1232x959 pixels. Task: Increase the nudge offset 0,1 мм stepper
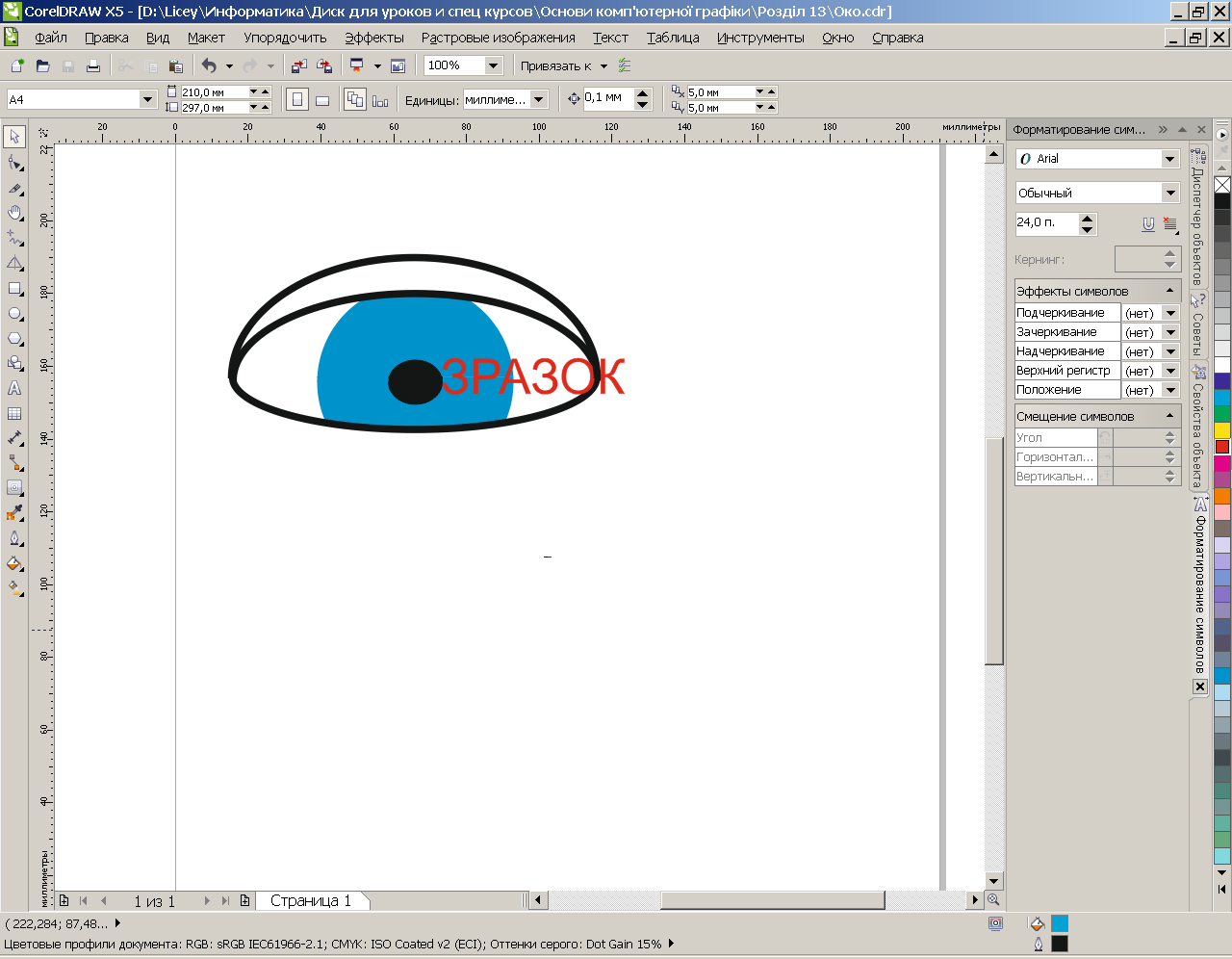[643, 93]
